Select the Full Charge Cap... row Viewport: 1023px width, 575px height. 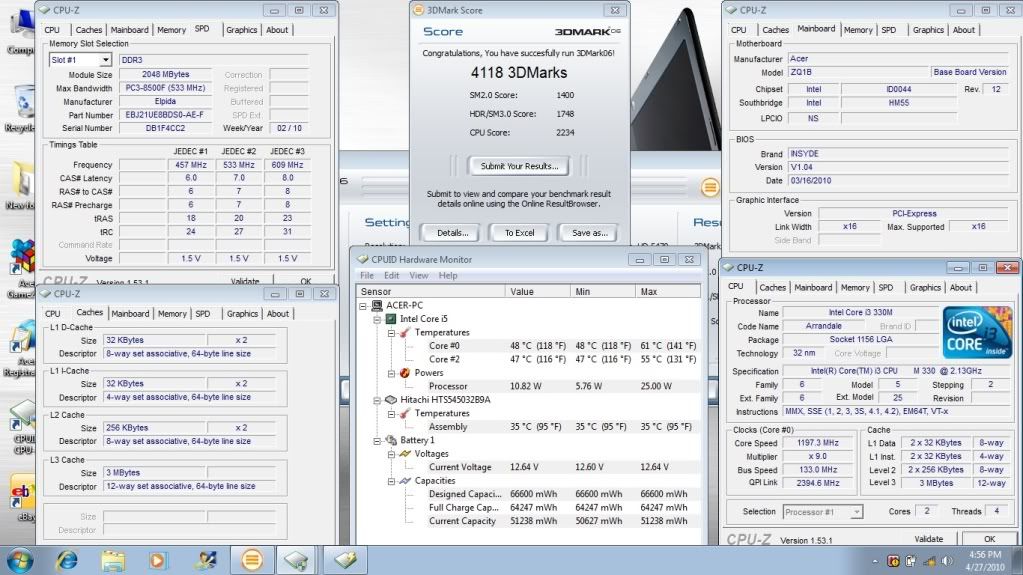[x=528, y=507]
